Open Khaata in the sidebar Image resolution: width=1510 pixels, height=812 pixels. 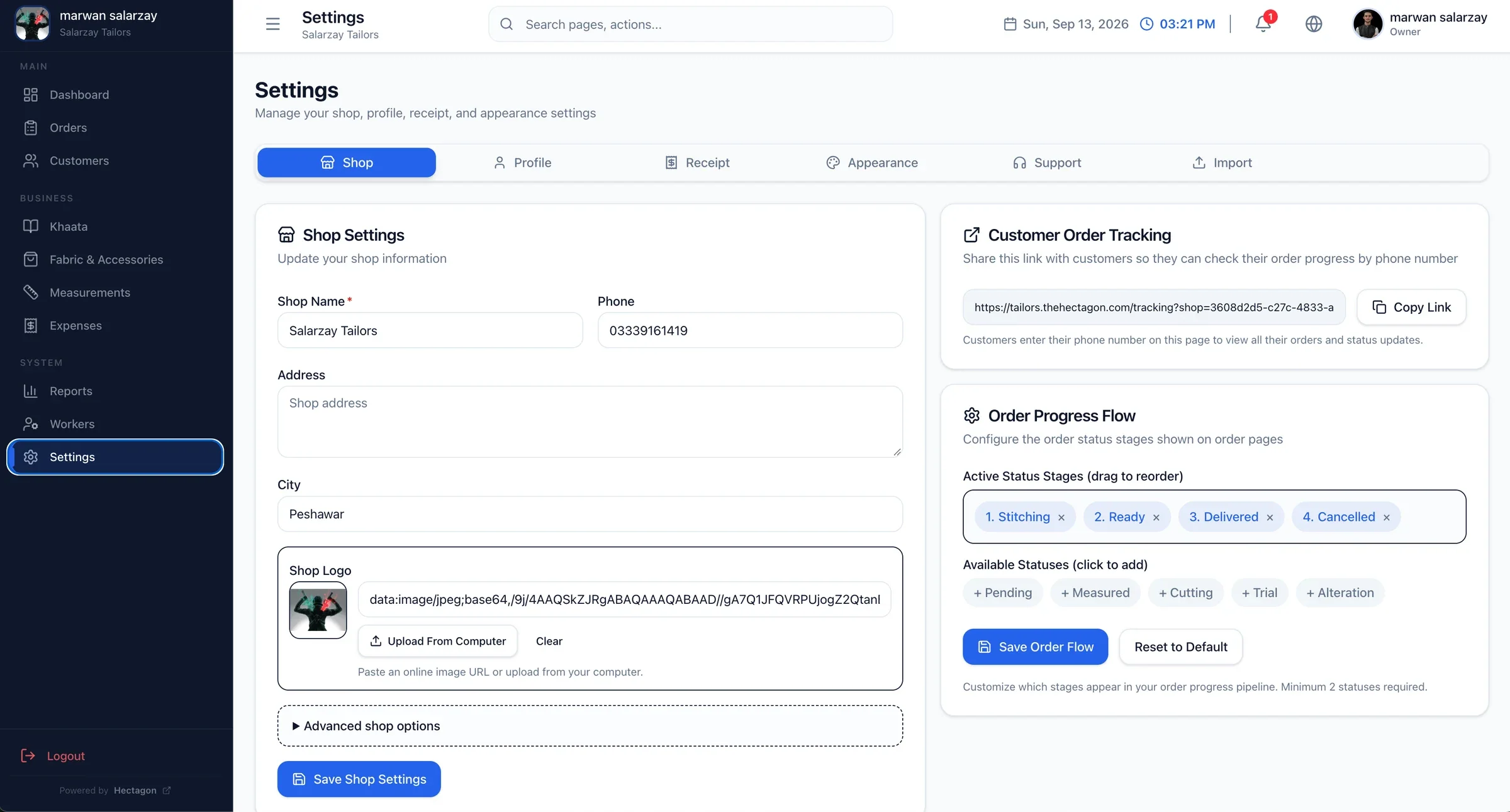pos(115,226)
